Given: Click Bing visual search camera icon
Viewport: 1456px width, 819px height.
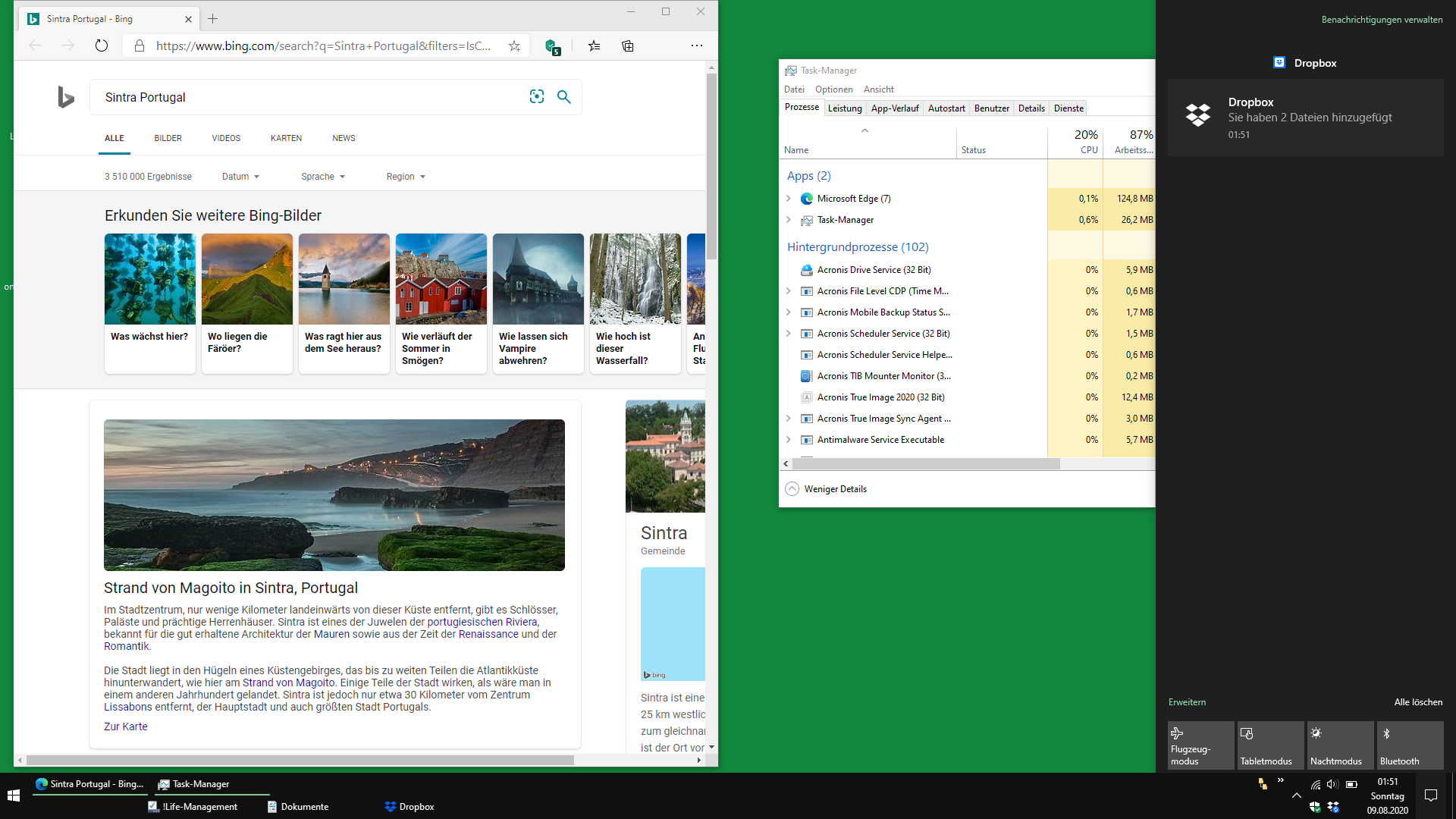Looking at the screenshot, I should 537,96.
